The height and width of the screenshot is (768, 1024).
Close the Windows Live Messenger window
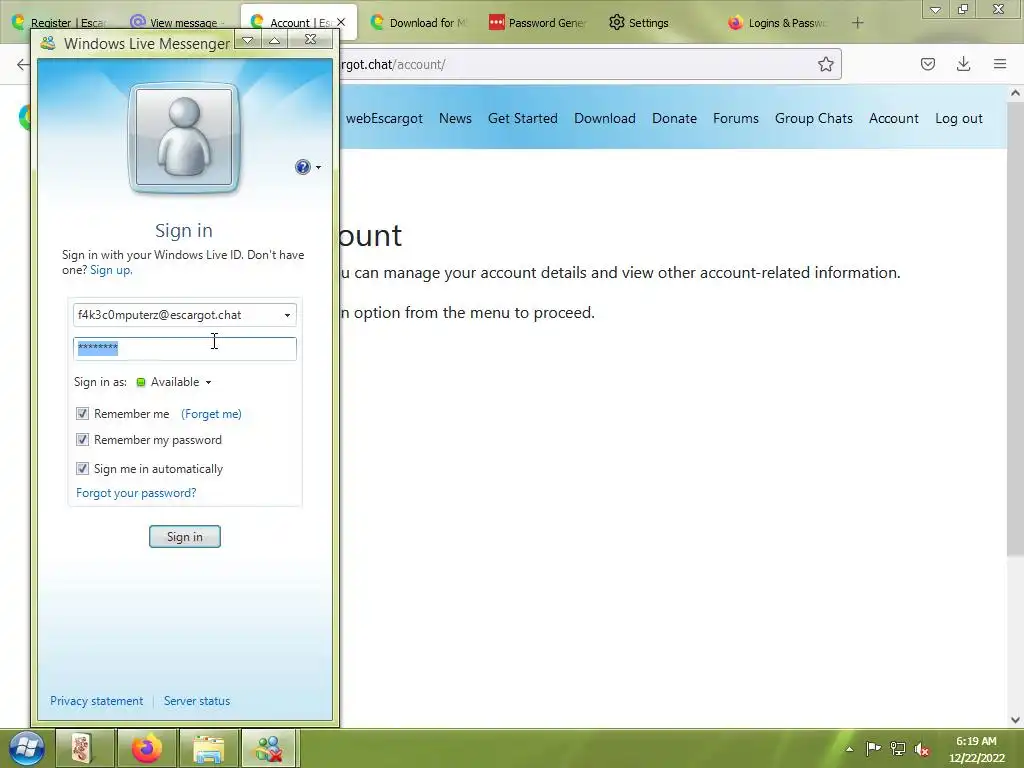click(311, 40)
